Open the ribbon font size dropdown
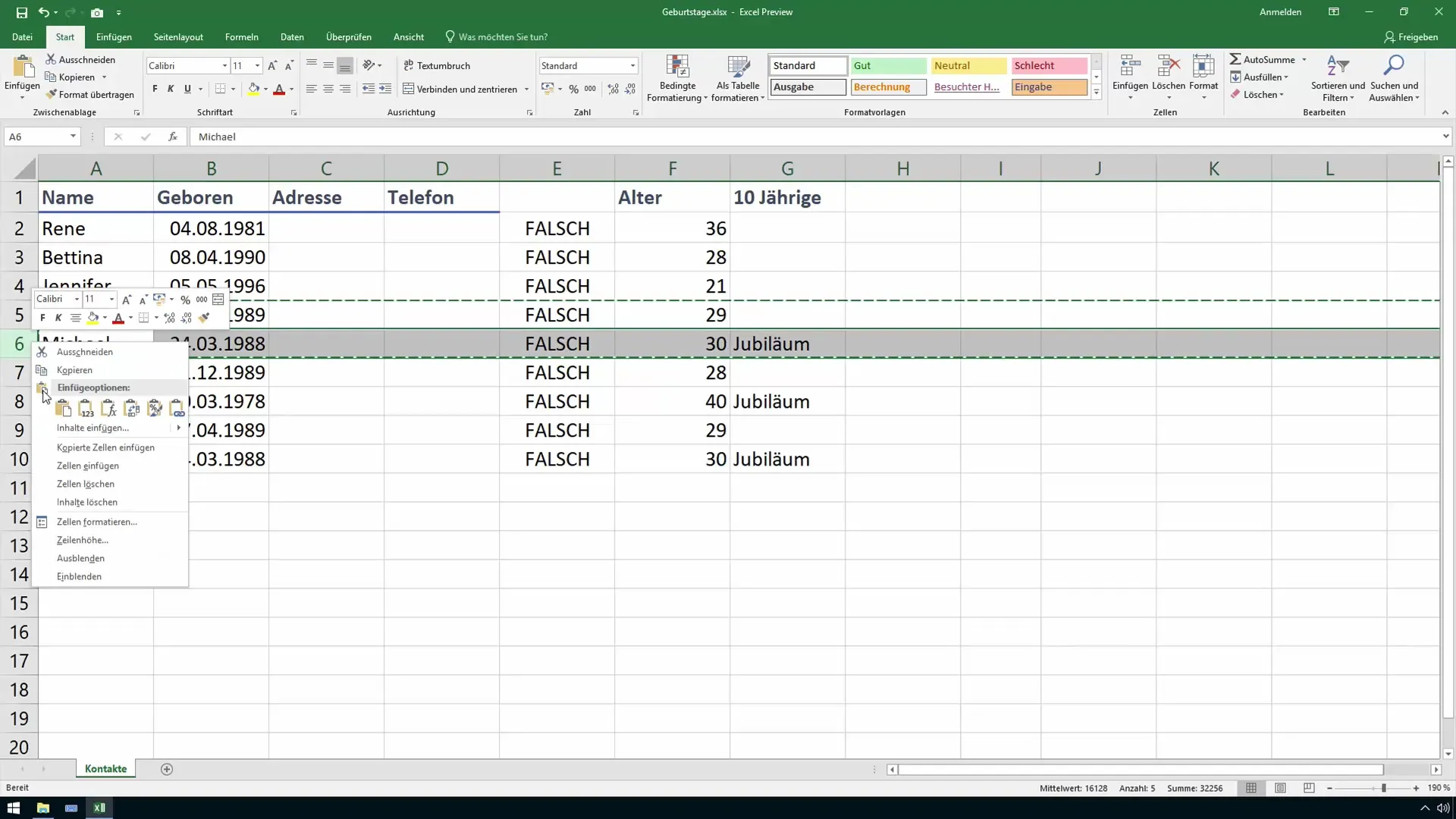 point(258,66)
